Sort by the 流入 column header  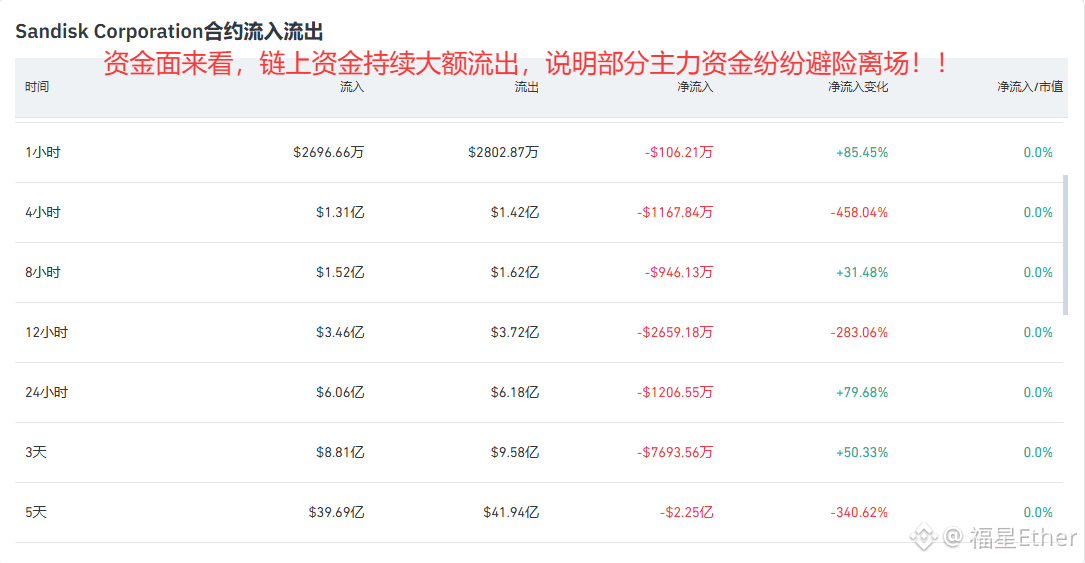point(352,86)
